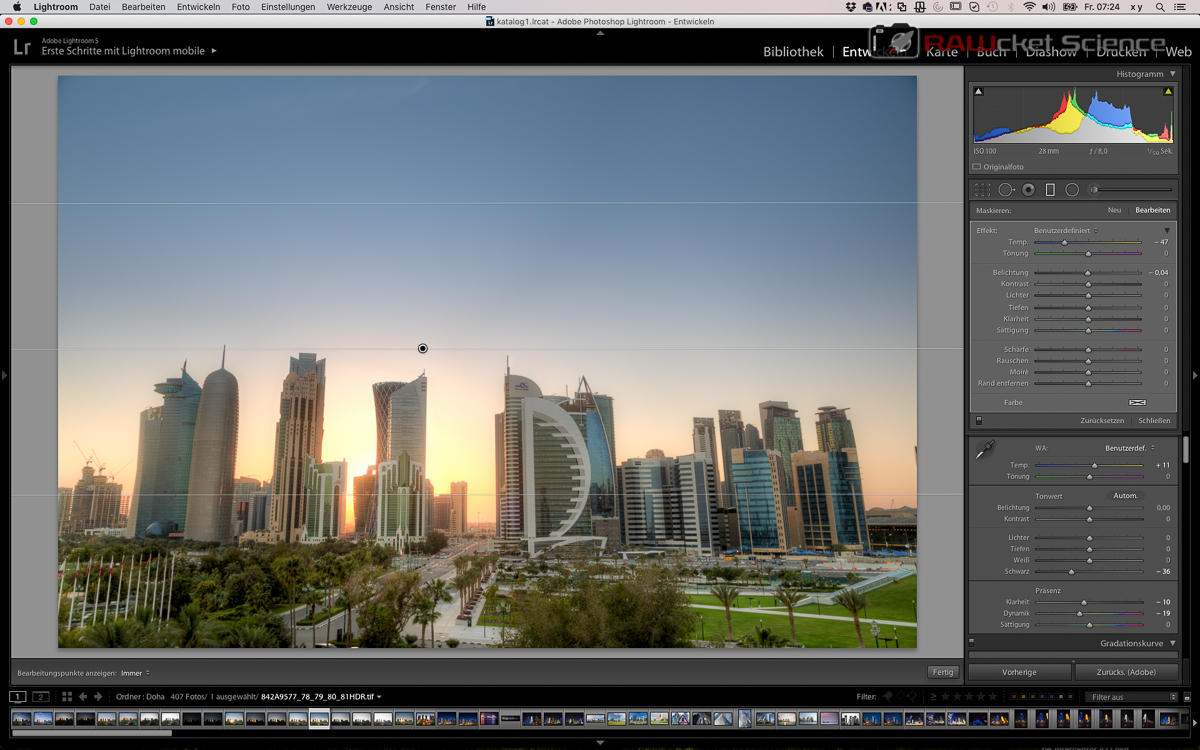Collapse effect sliders disclosure triangle

point(1167,231)
